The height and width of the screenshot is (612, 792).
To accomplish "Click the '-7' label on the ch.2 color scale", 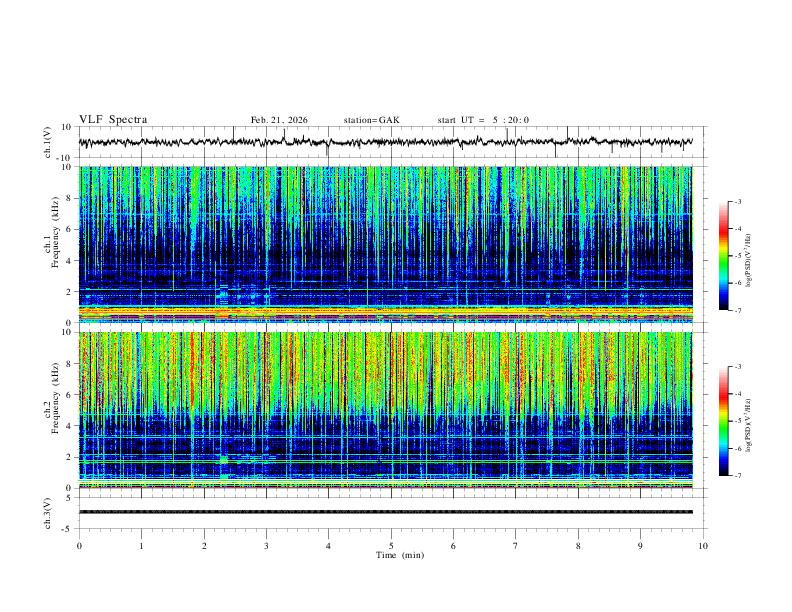I will point(738,476).
